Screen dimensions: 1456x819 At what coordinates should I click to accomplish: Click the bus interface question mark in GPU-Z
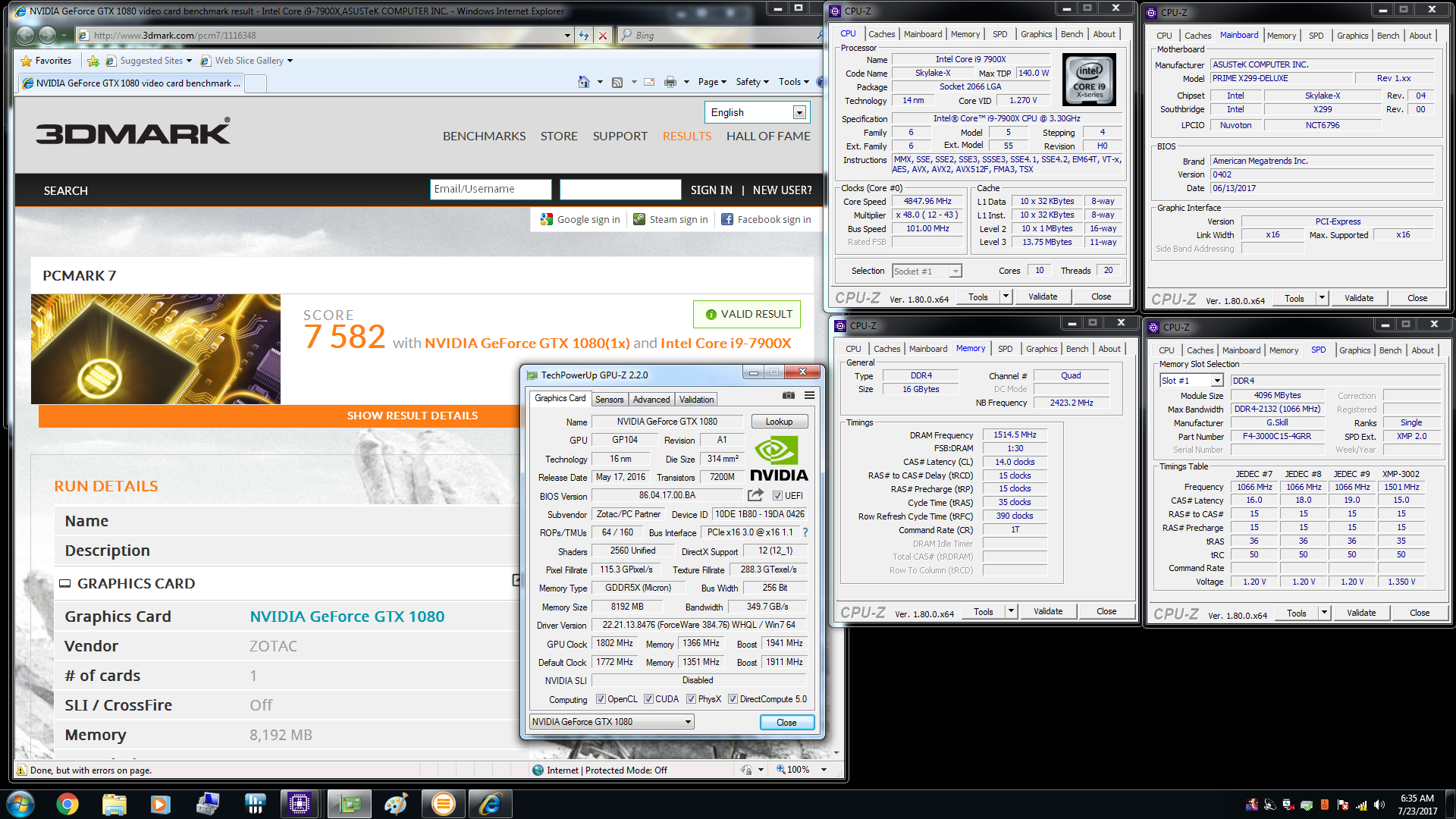tap(805, 532)
